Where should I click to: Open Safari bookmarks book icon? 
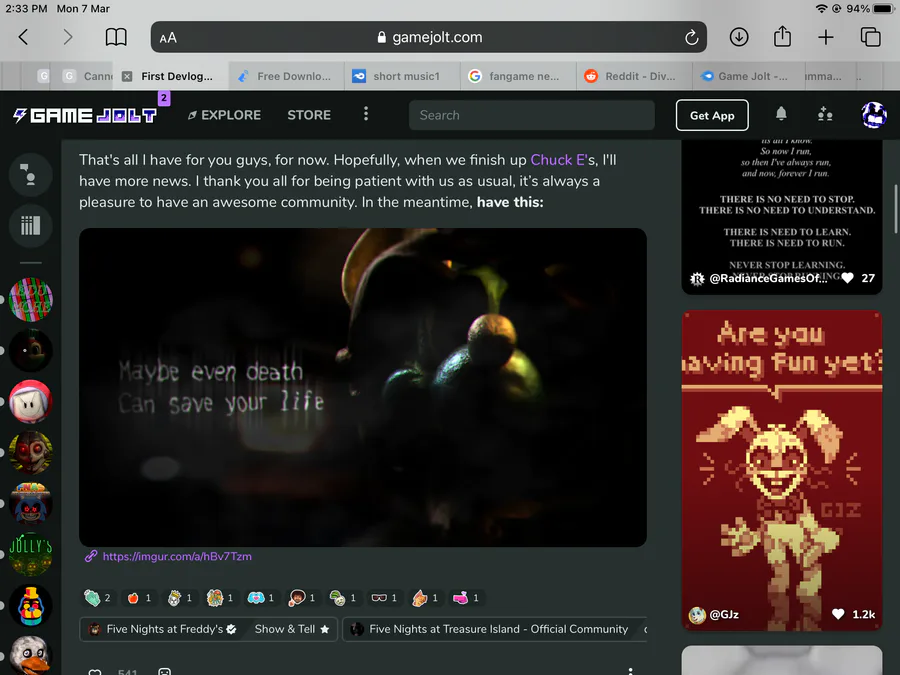coord(116,37)
